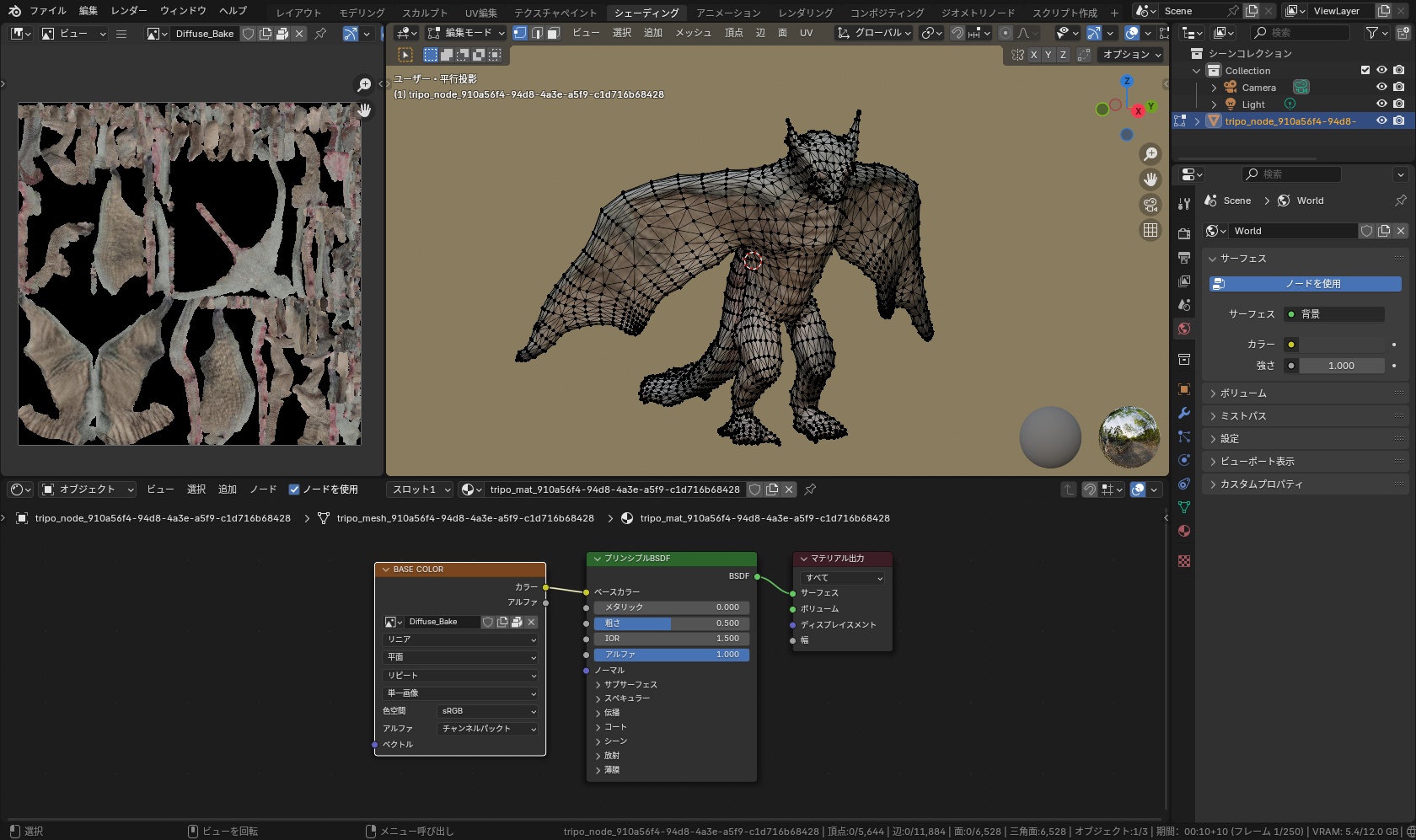Image resolution: width=1416 pixels, height=840 pixels.
Task: Click the zoom magnifier in viewport gizmos
Action: click(x=1150, y=154)
